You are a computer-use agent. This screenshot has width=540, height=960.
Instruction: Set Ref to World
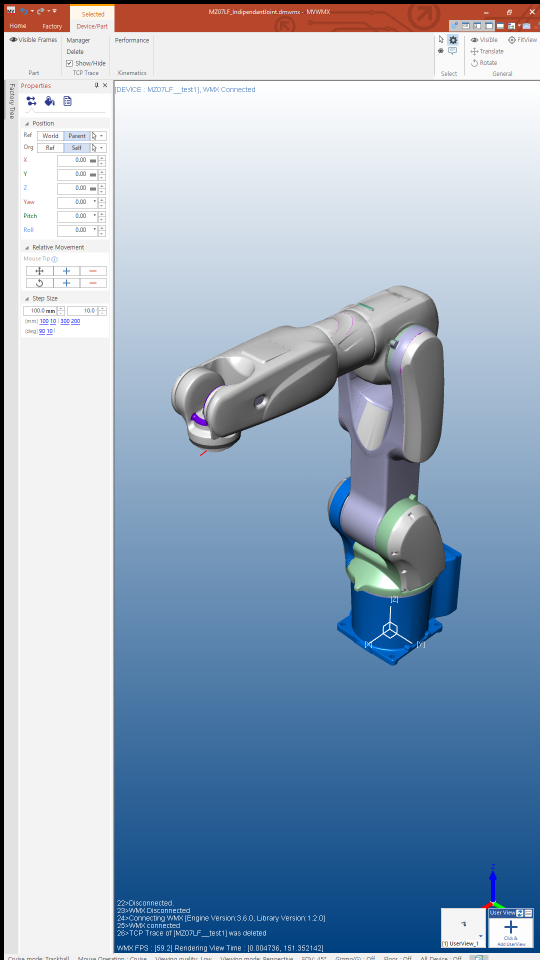click(50, 136)
